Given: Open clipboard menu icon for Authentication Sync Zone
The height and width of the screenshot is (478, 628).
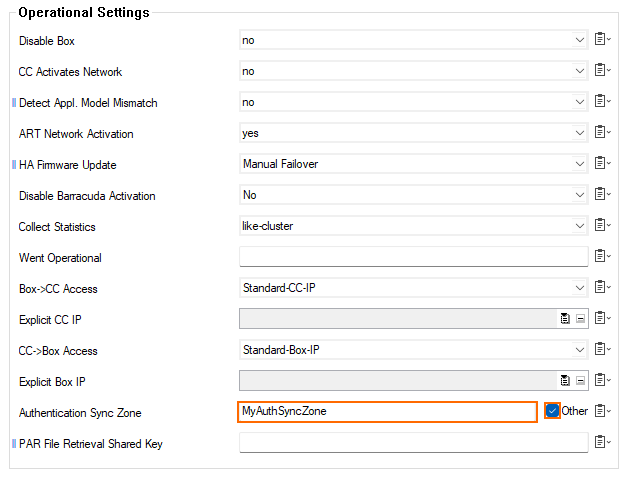Looking at the screenshot, I should tap(602, 411).
